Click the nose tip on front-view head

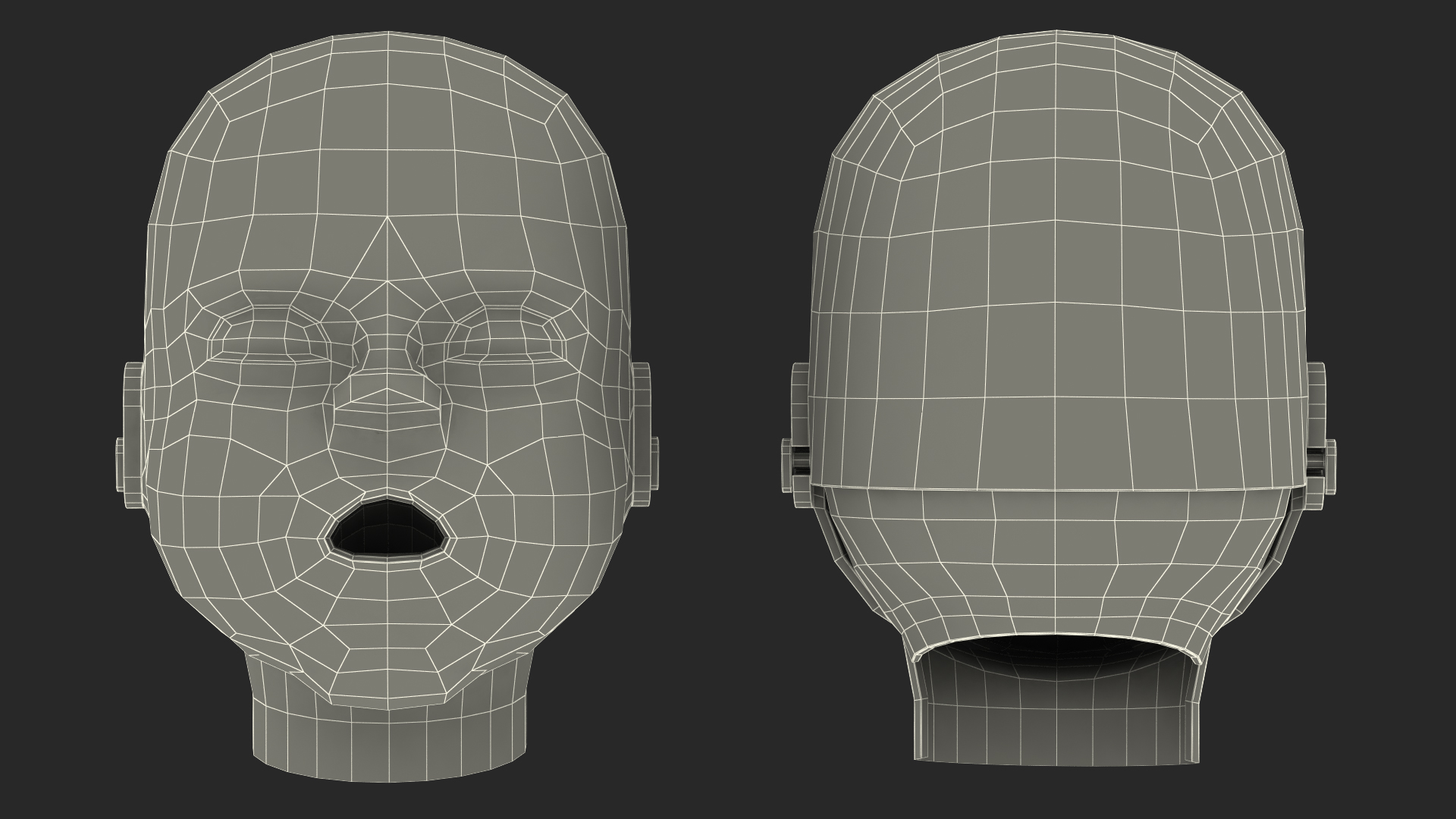[388, 399]
